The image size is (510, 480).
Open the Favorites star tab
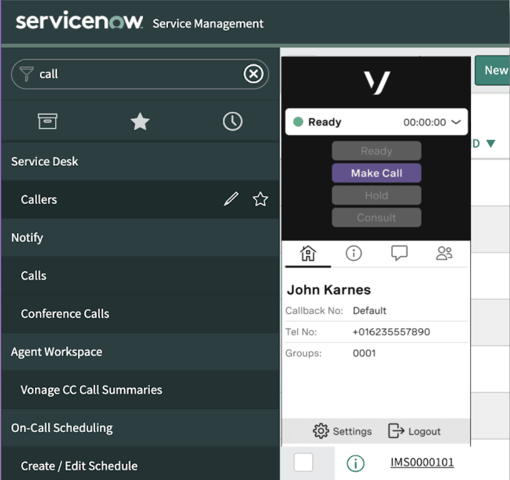click(140, 121)
